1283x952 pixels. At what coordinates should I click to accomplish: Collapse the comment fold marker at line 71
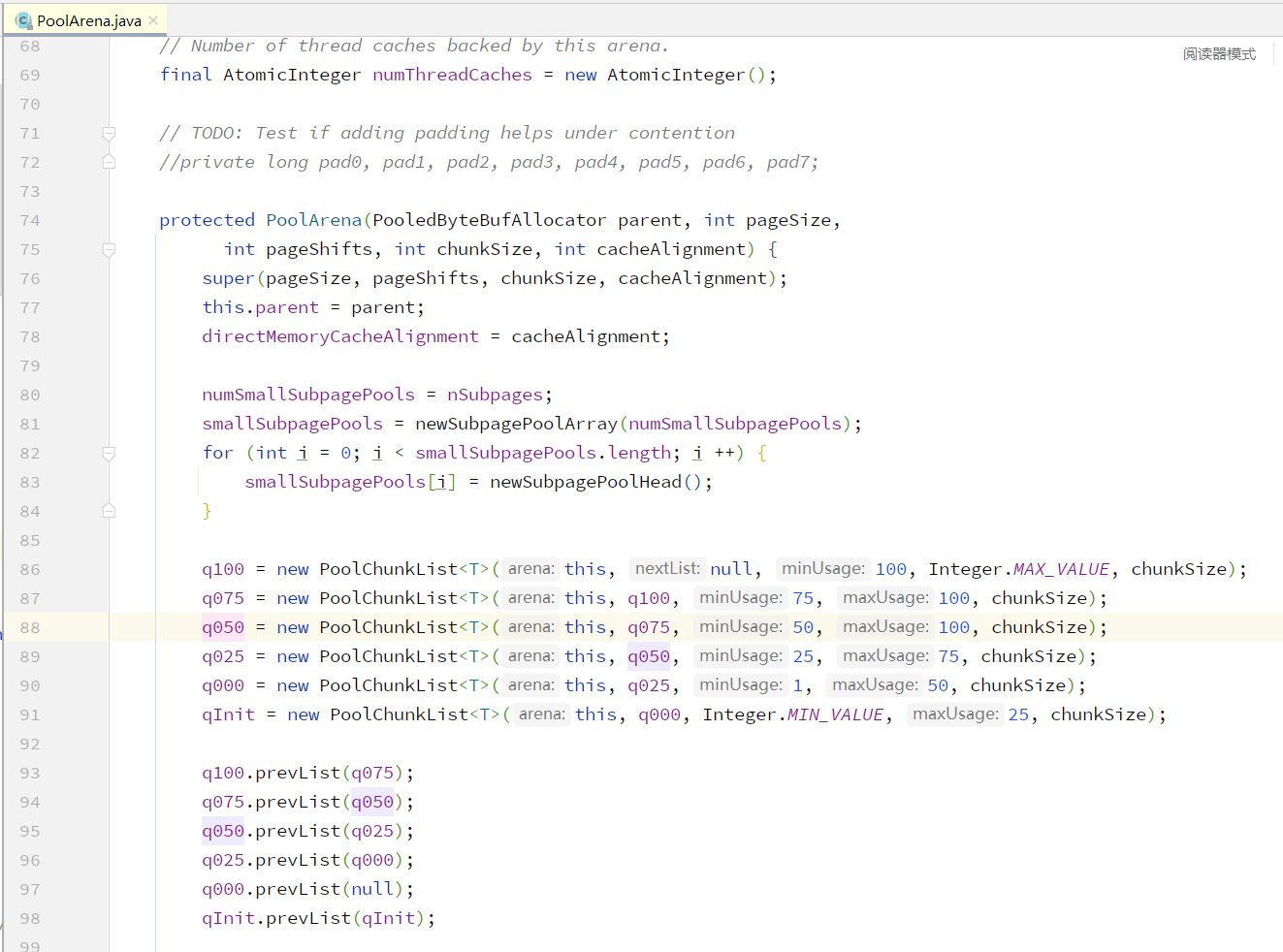click(x=109, y=133)
